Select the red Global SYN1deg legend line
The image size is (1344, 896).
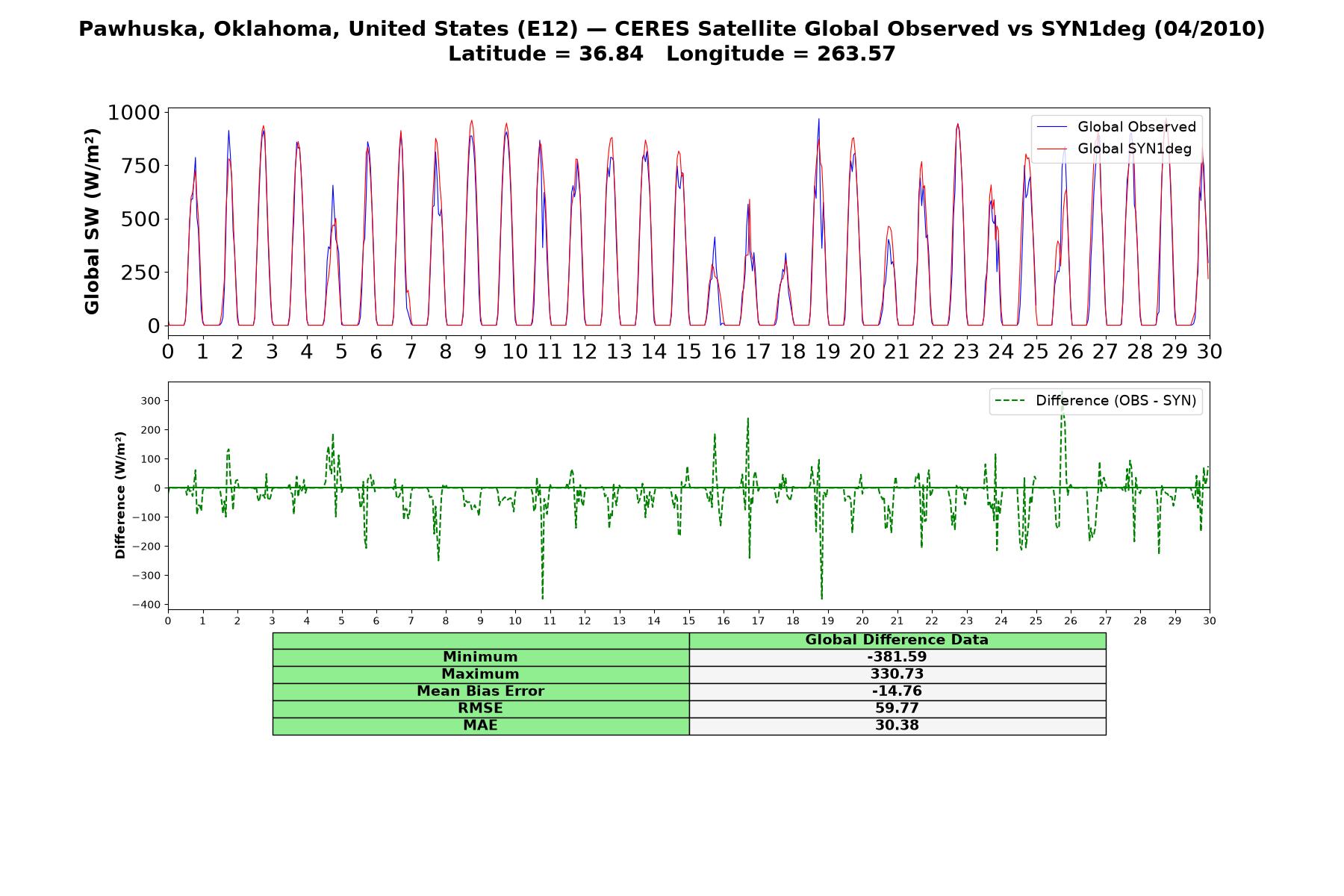point(1052,149)
